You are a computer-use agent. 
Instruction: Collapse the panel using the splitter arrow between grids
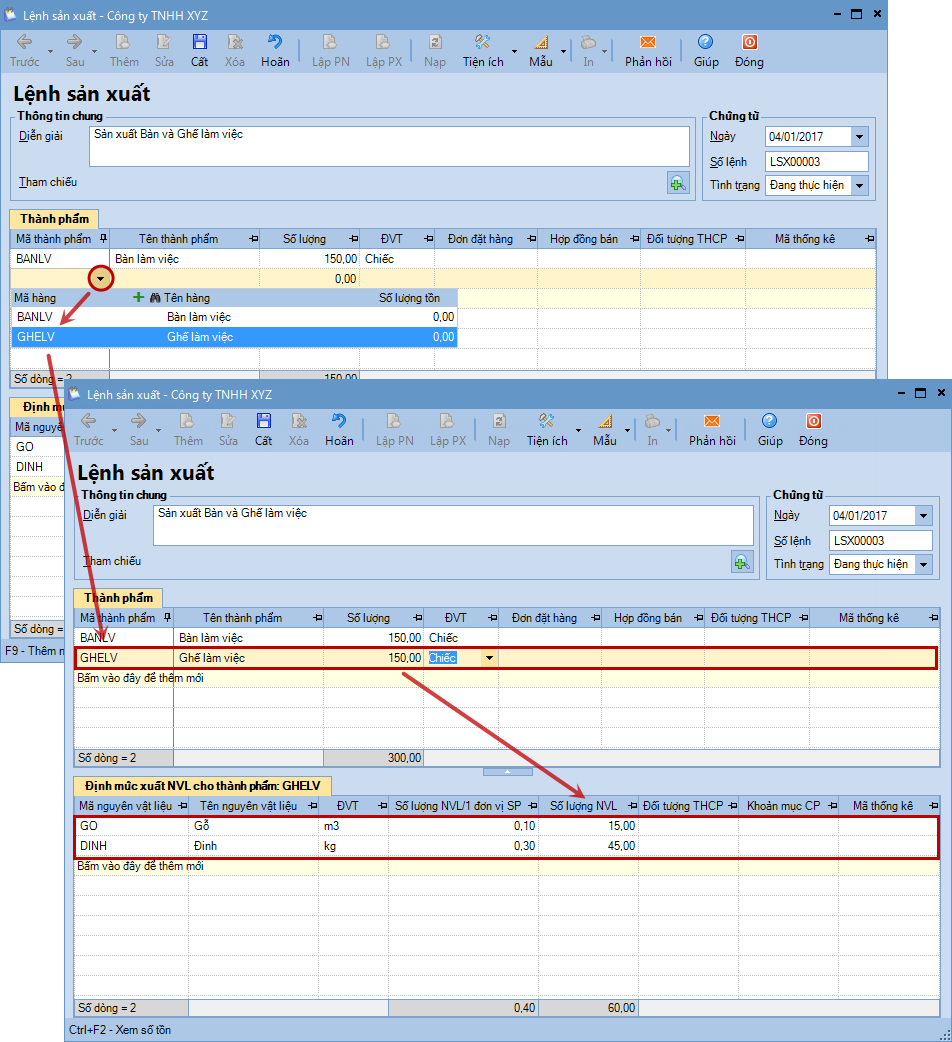coord(507,771)
